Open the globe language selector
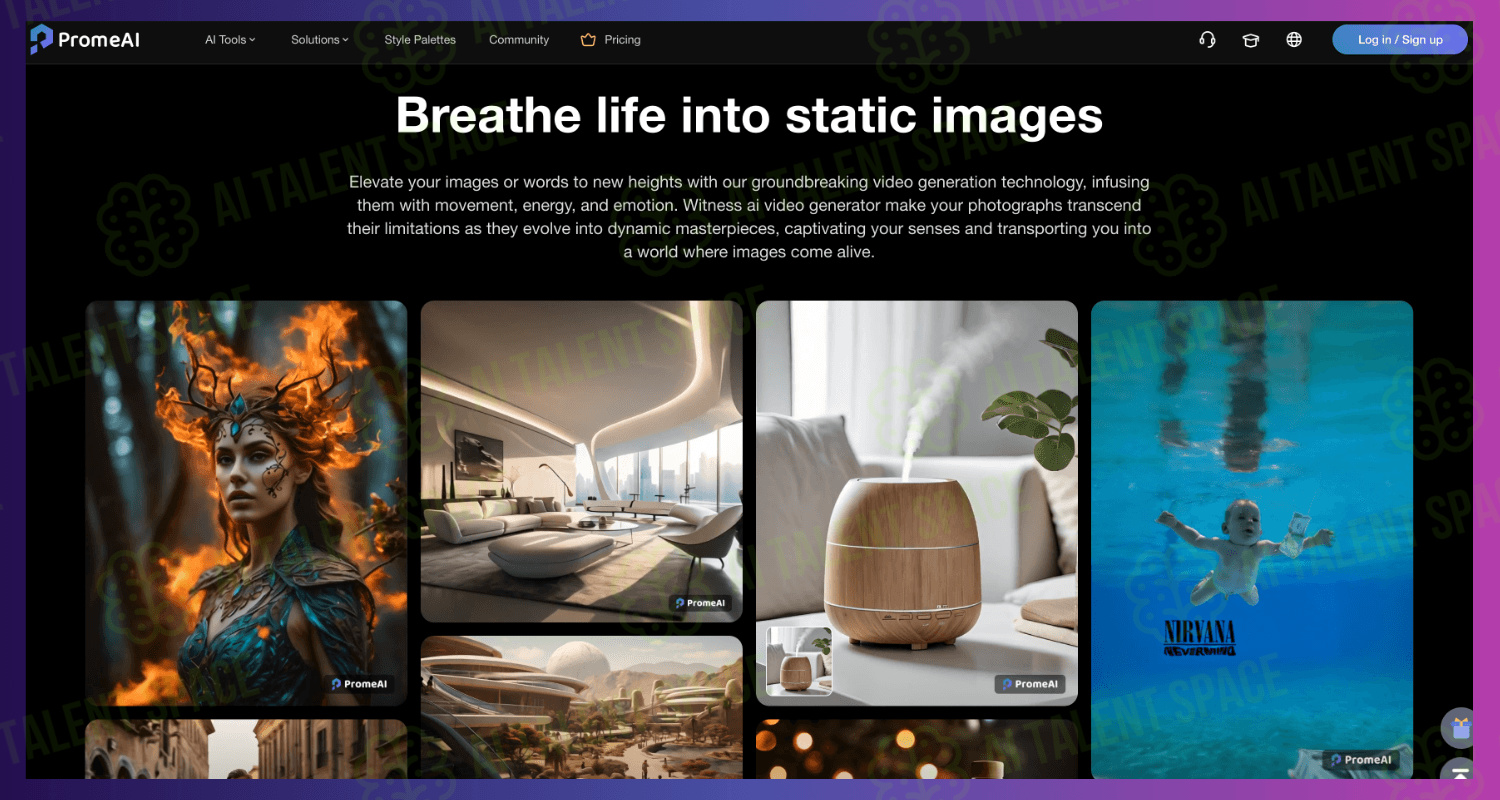 1294,40
